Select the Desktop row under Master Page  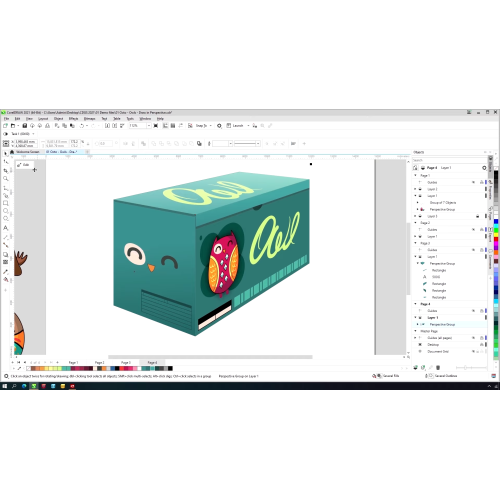click(450, 345)
